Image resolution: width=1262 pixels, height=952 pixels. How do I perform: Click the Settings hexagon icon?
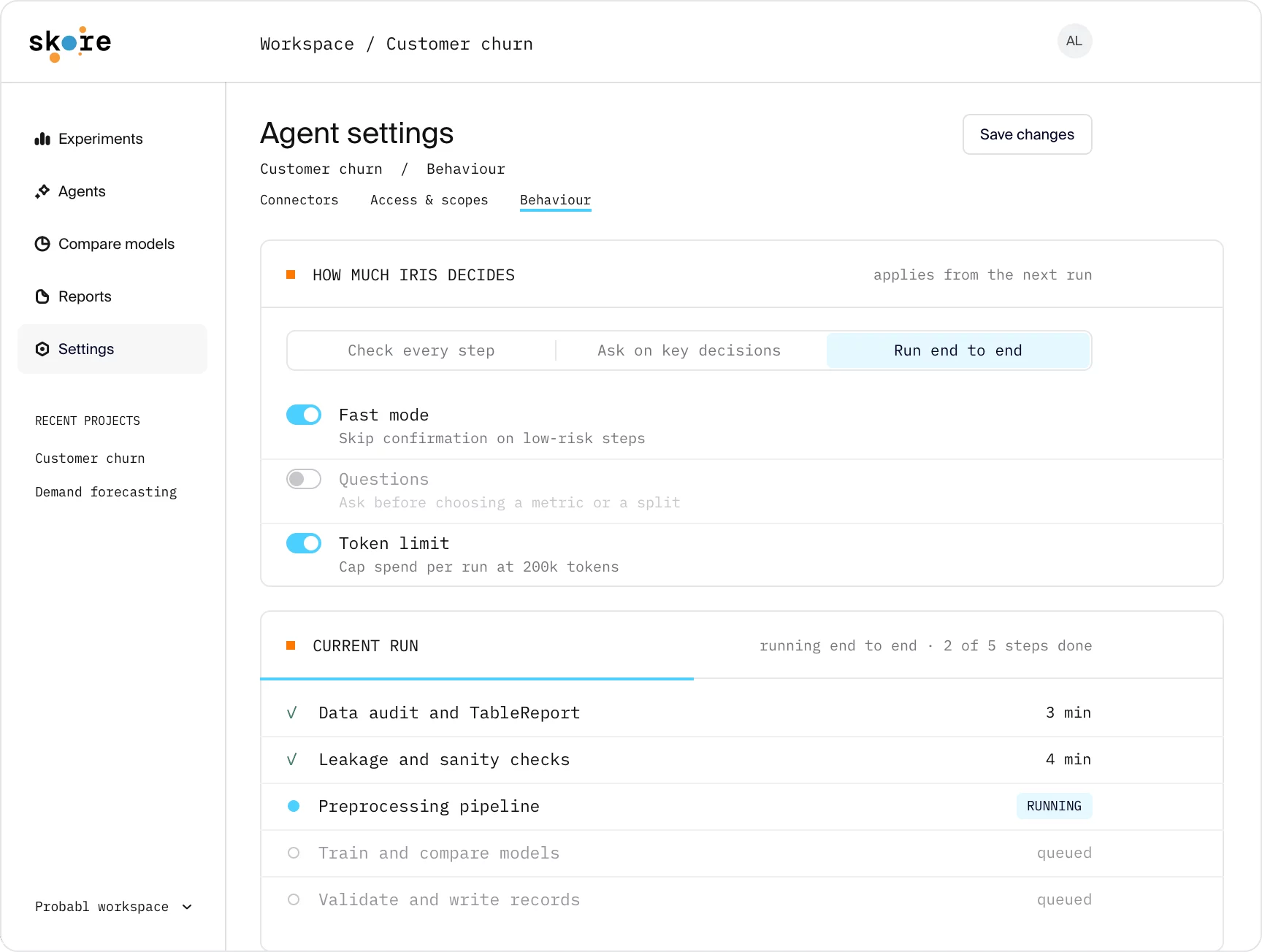42,349
